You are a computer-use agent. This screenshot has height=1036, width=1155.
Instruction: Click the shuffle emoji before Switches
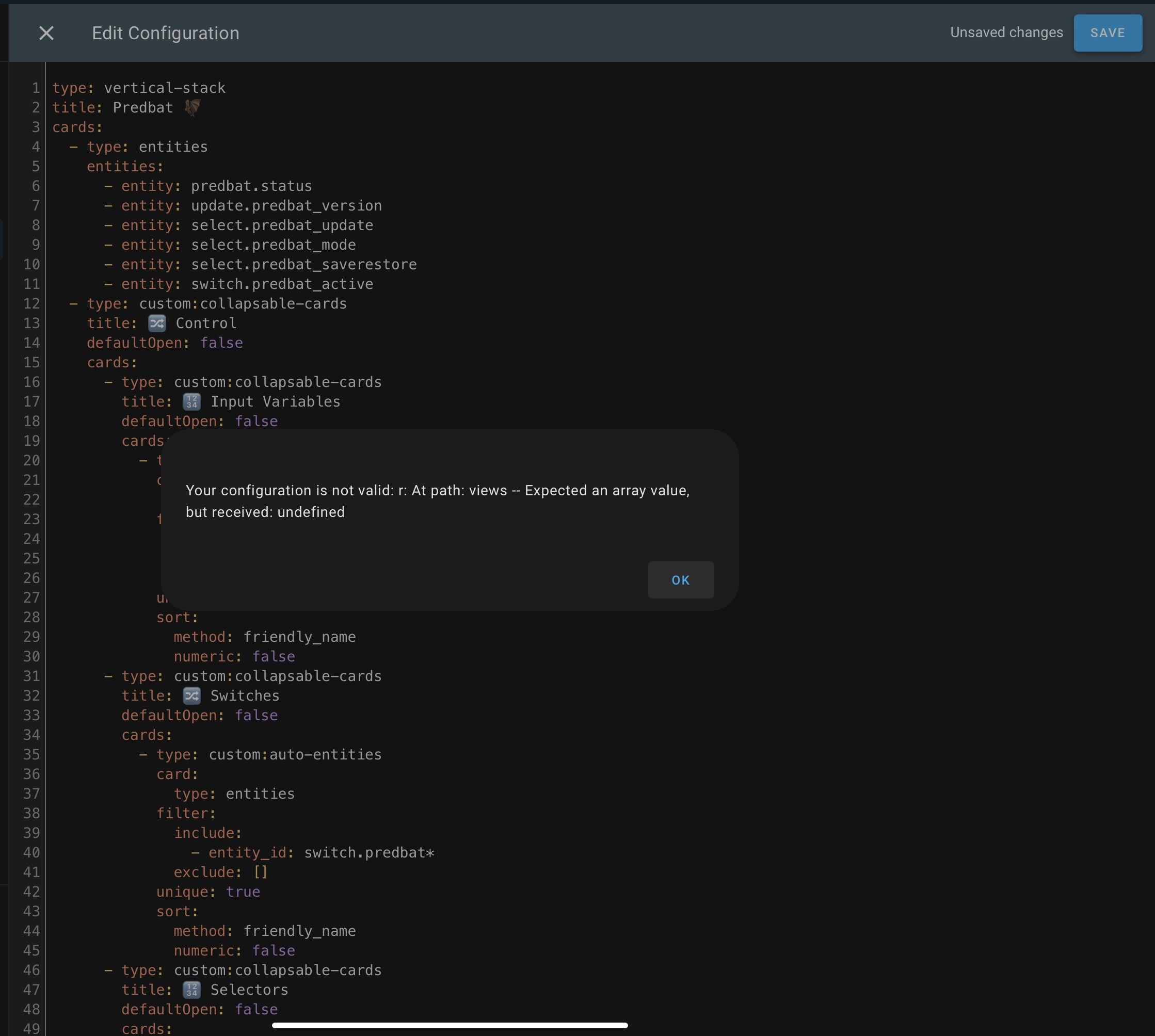[x=191, y=695]
